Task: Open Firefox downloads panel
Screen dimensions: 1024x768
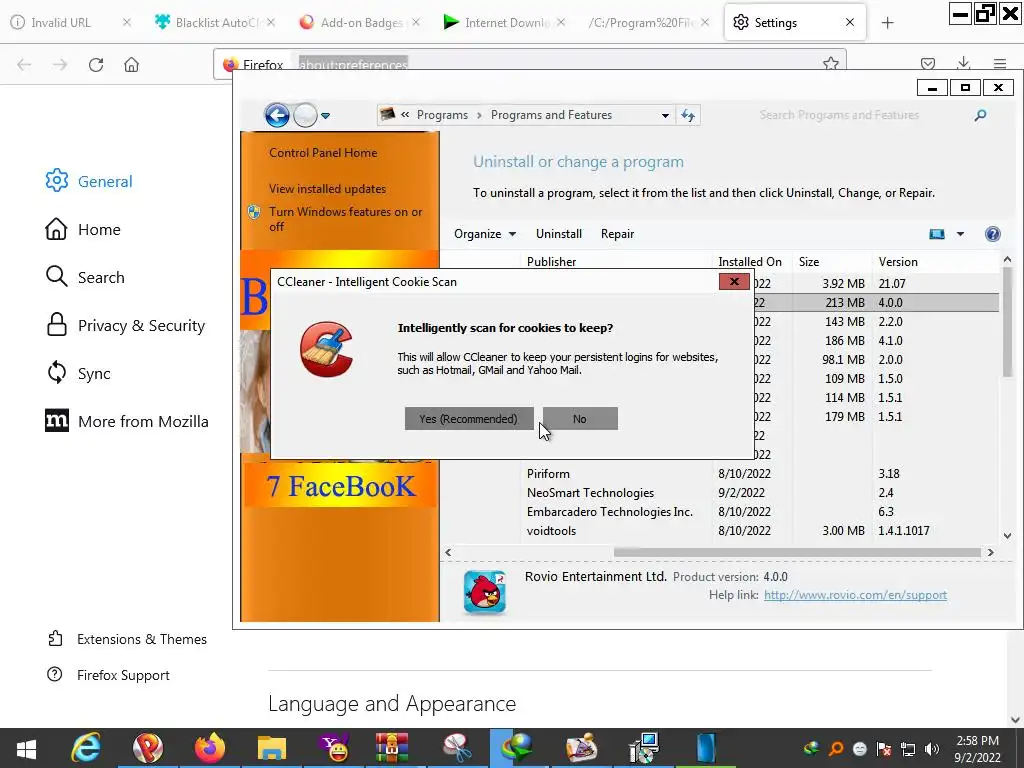Action: tap(963, 63)
